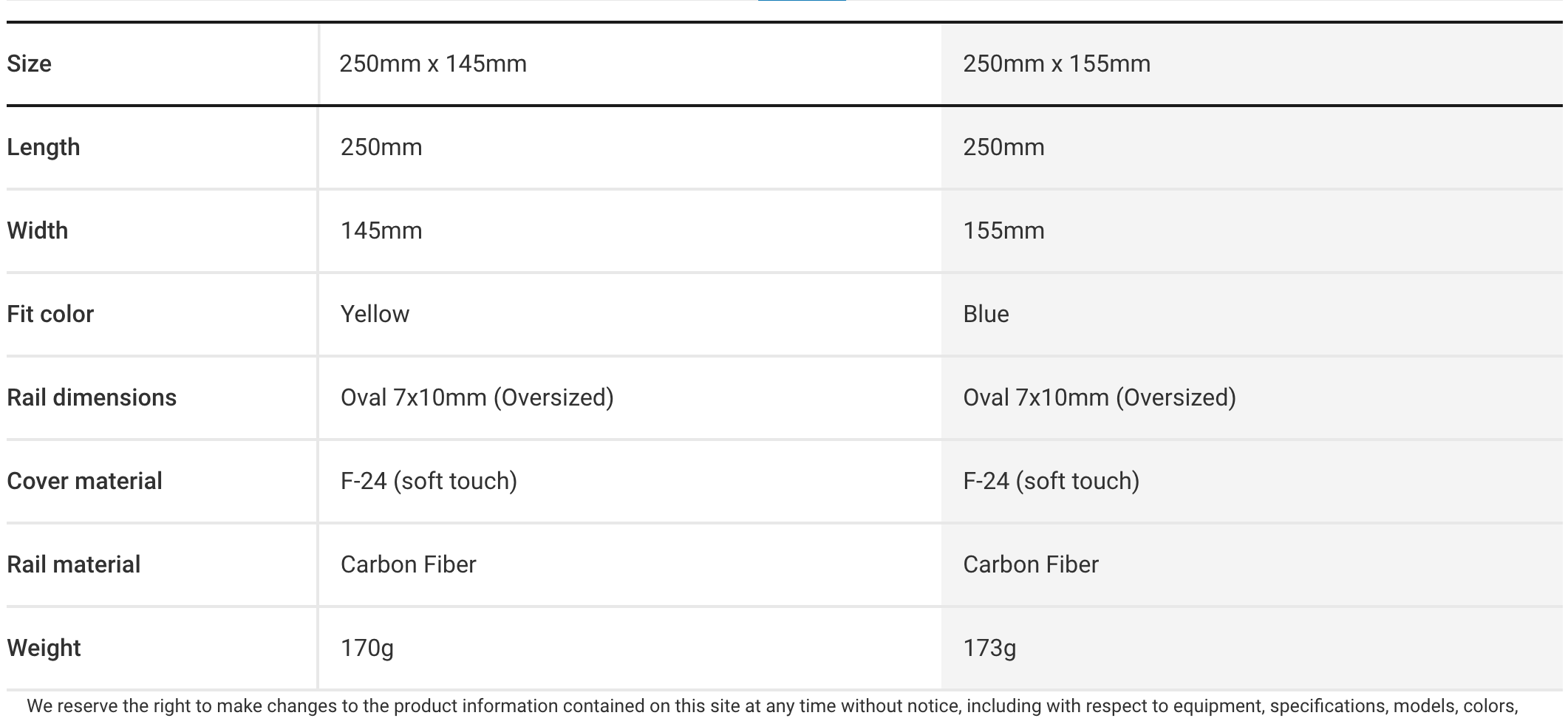Select the 250mm x 155mm size header
Viewport: 1568px width, 721px height.
[1057, 64]
